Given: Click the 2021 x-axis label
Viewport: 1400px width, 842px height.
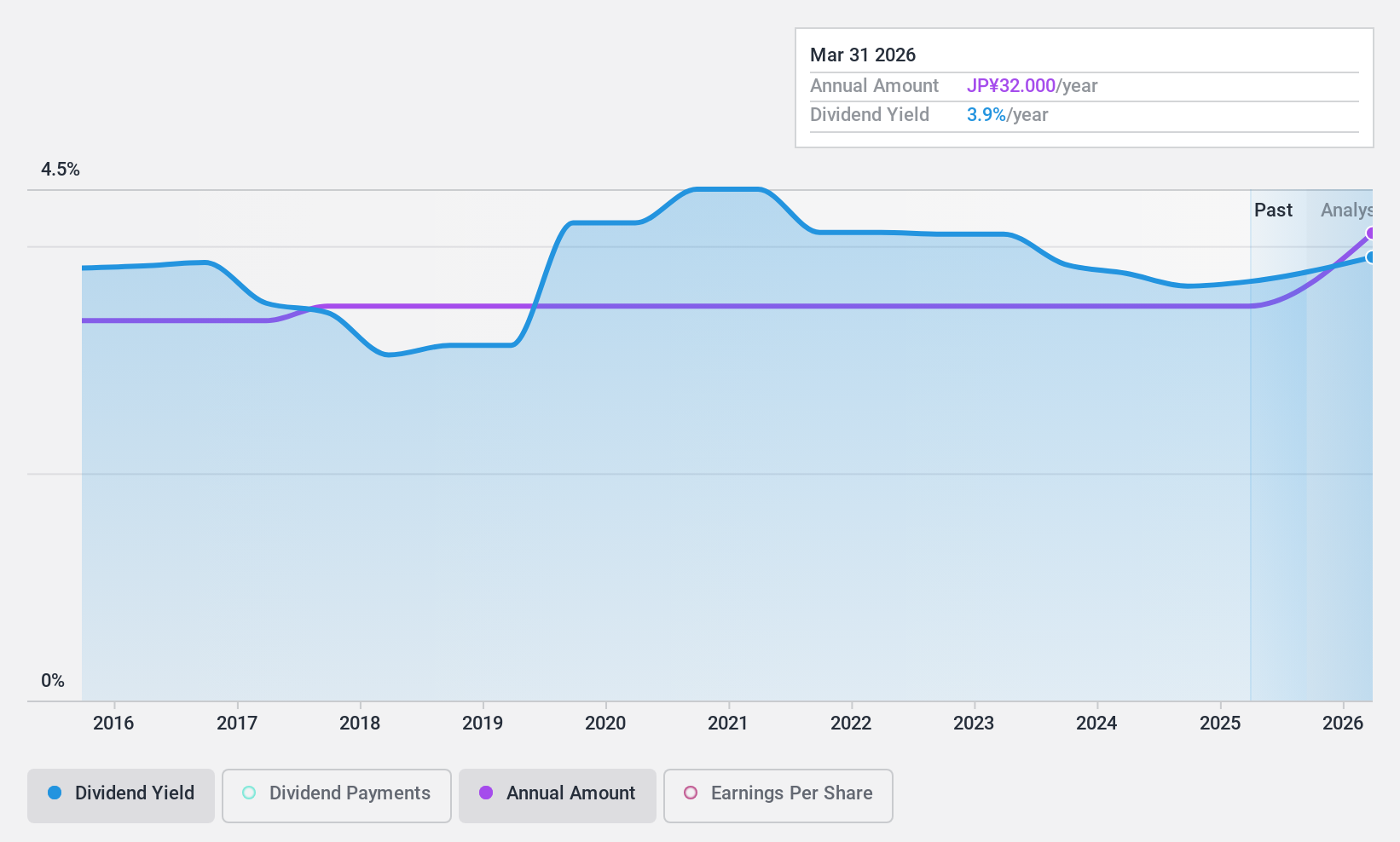Looking at the screenshot, I should pos(728,724).
